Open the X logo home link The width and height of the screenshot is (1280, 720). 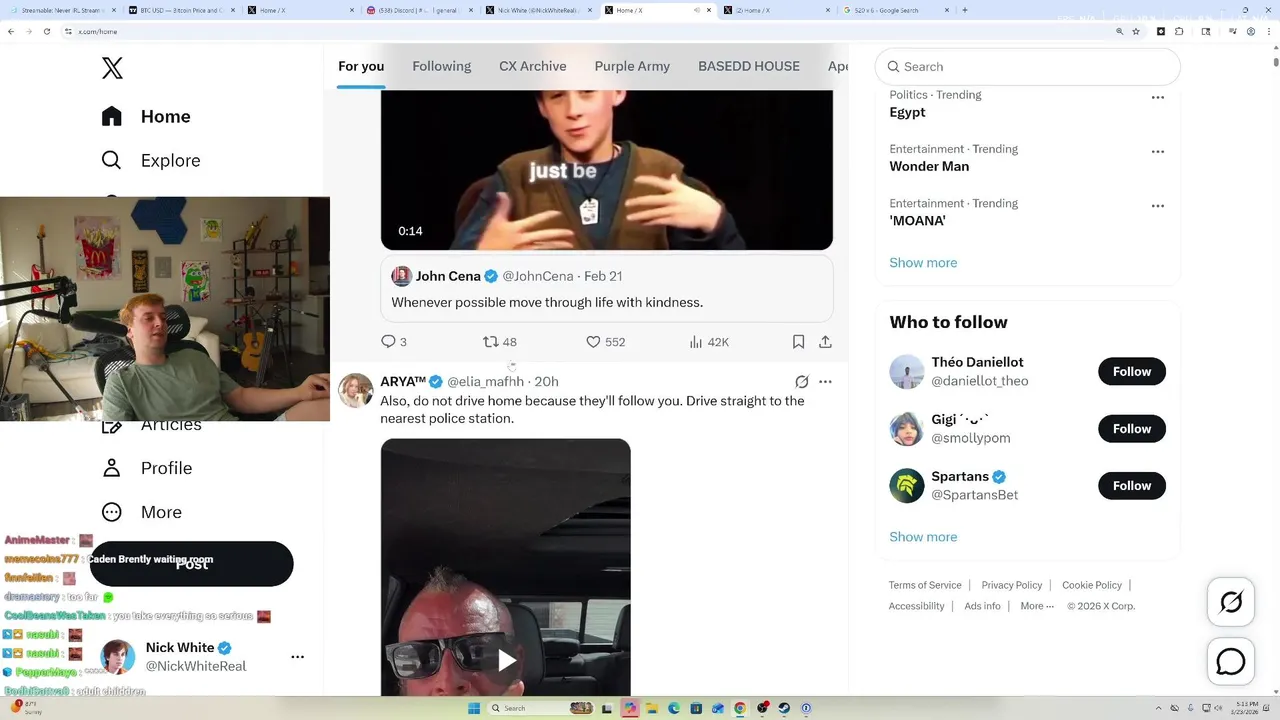tap(112, 68)
